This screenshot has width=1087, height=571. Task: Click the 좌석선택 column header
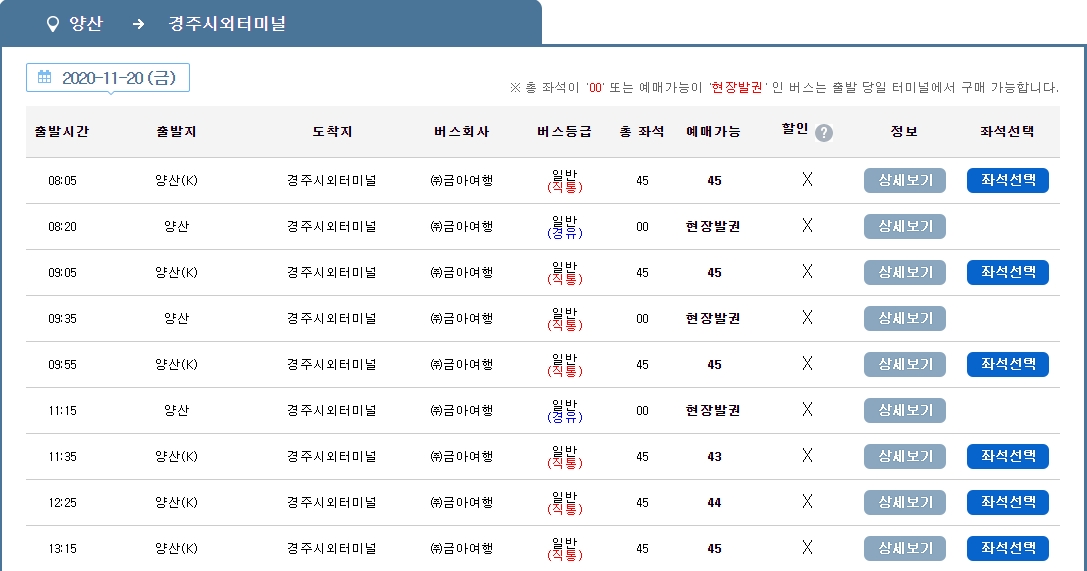tap(1007, 132)
